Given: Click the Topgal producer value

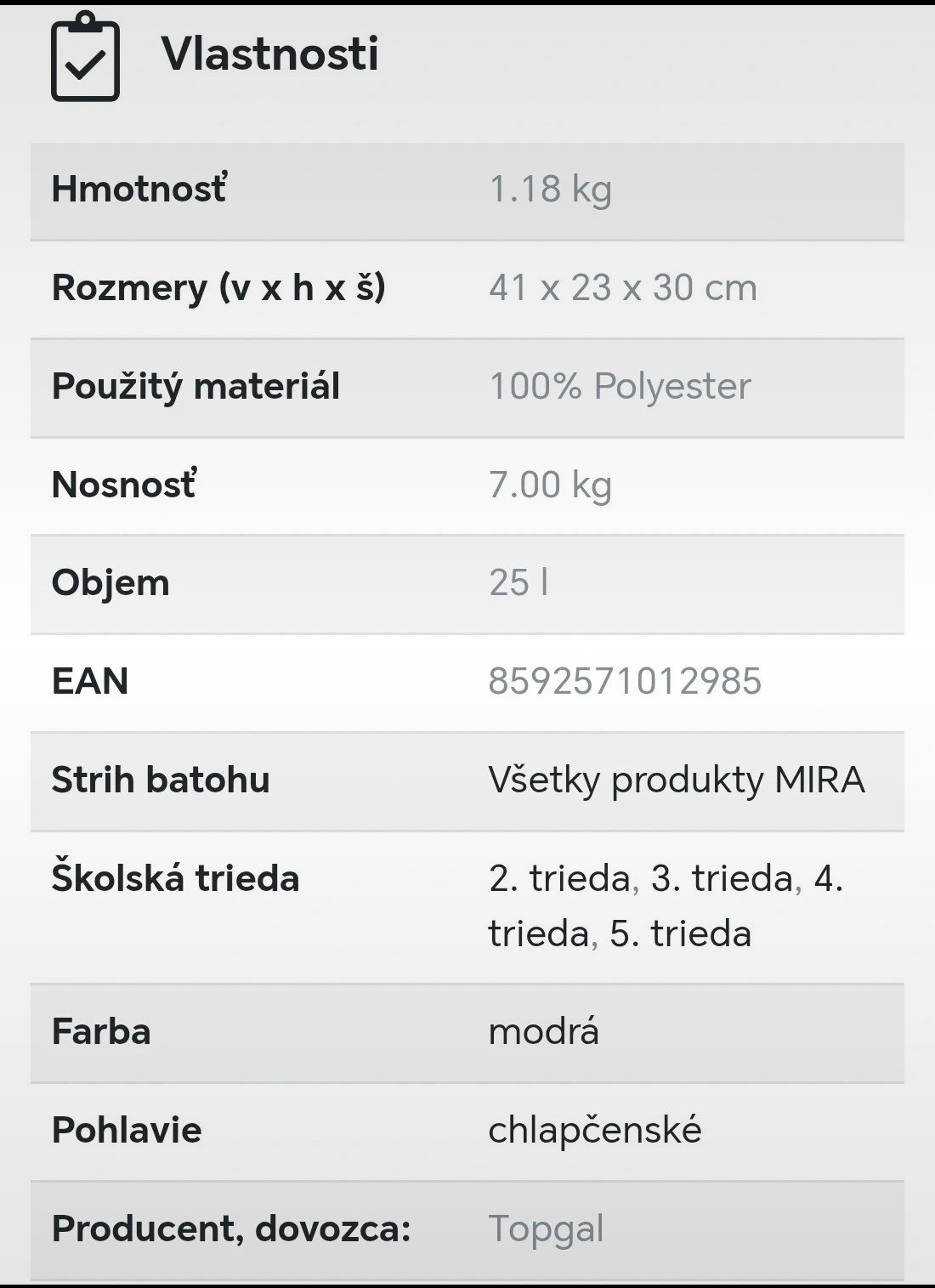Looking at the screenshot, I should (x=546, y=1228).
